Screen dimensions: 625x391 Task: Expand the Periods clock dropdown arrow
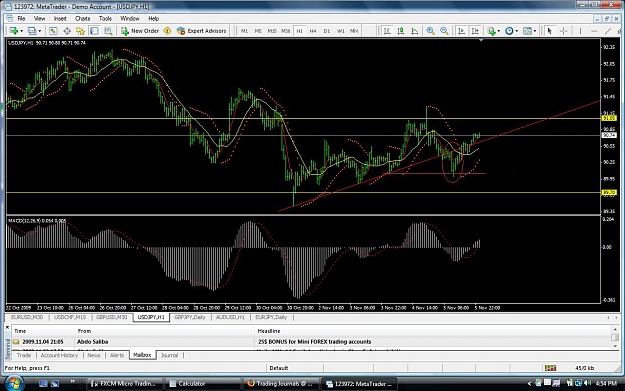click(x=517, y=31)
